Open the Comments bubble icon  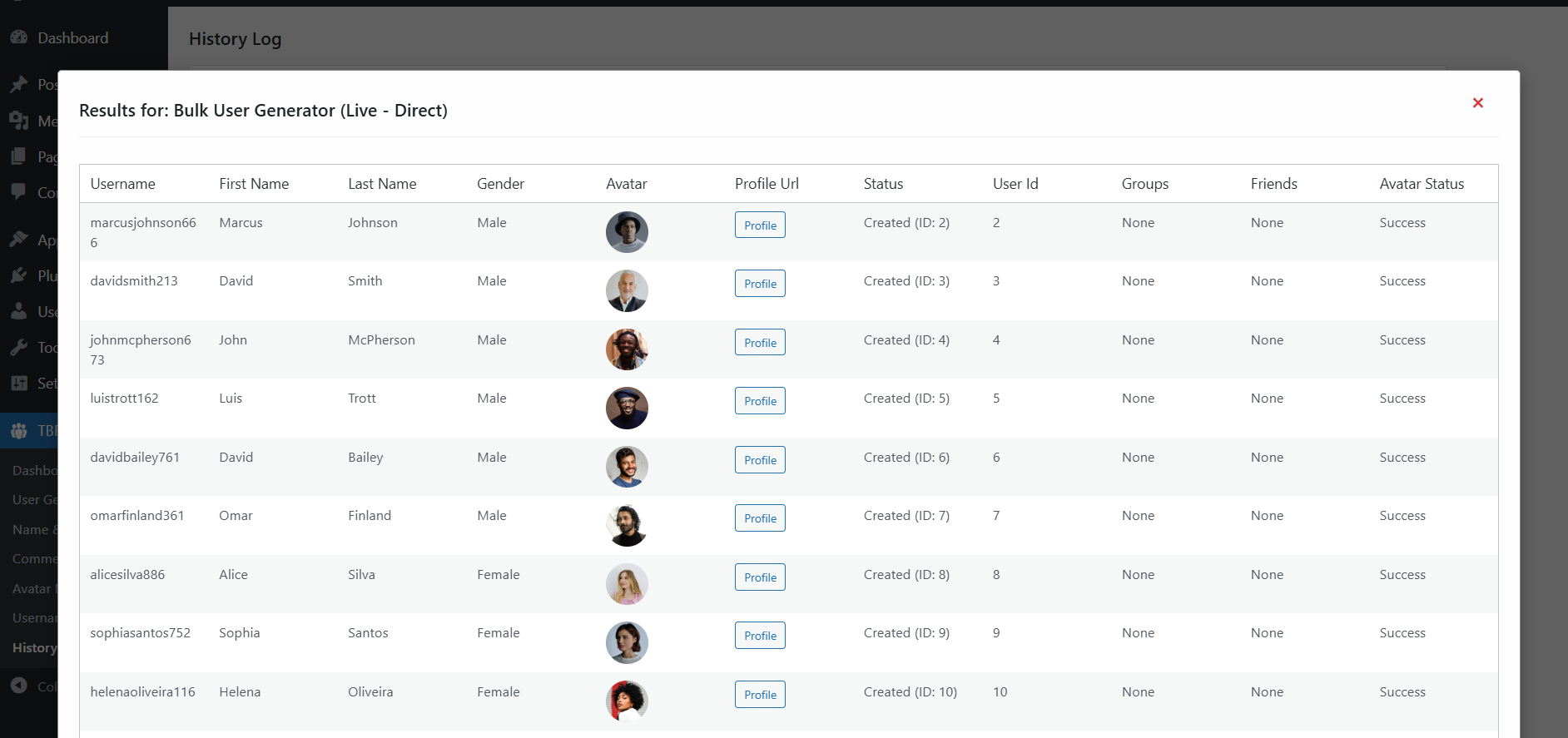pyautogui.click(x=18, y=192)
